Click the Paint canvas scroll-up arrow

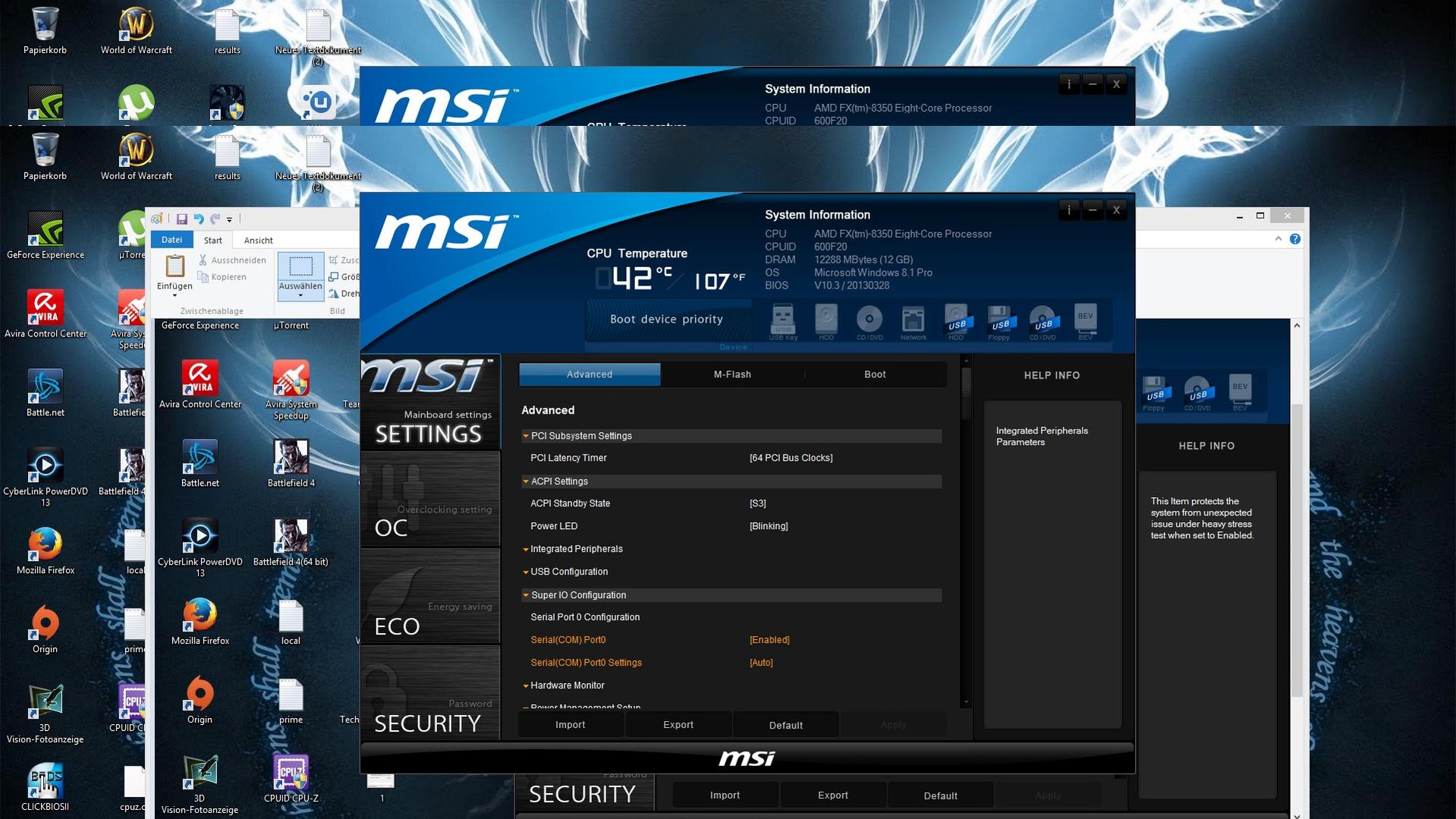coord(1297,326)
